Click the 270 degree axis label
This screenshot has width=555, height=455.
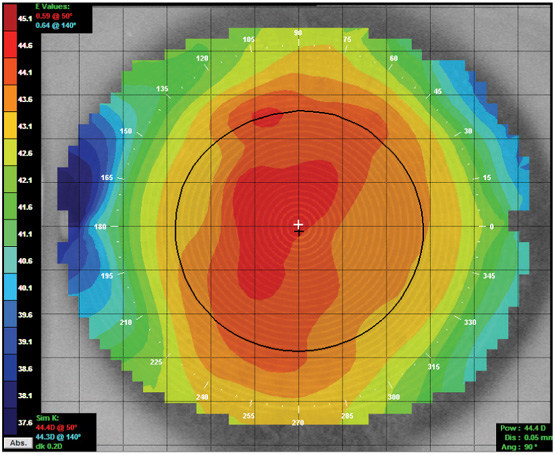(x=298, y=422)
